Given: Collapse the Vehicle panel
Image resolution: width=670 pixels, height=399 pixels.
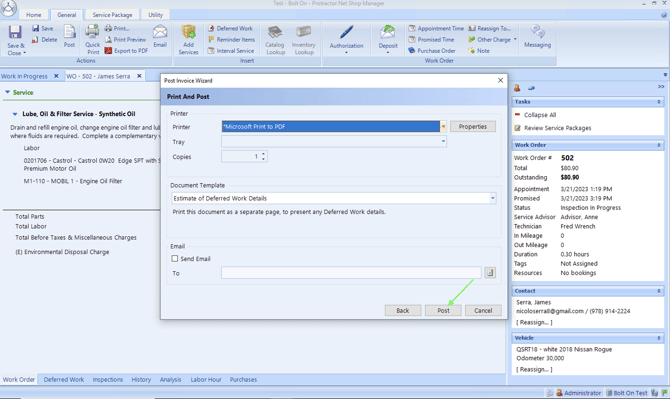Looking at the screenshot, I should click(x=658, y=338).
